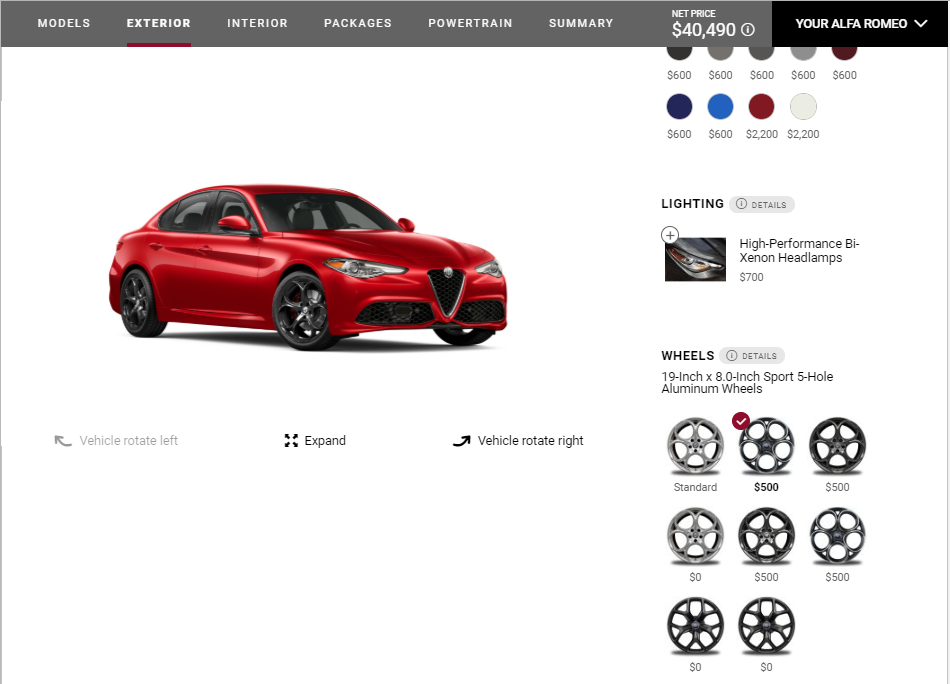Expand the vehicle image view

[x=315, y=440]
